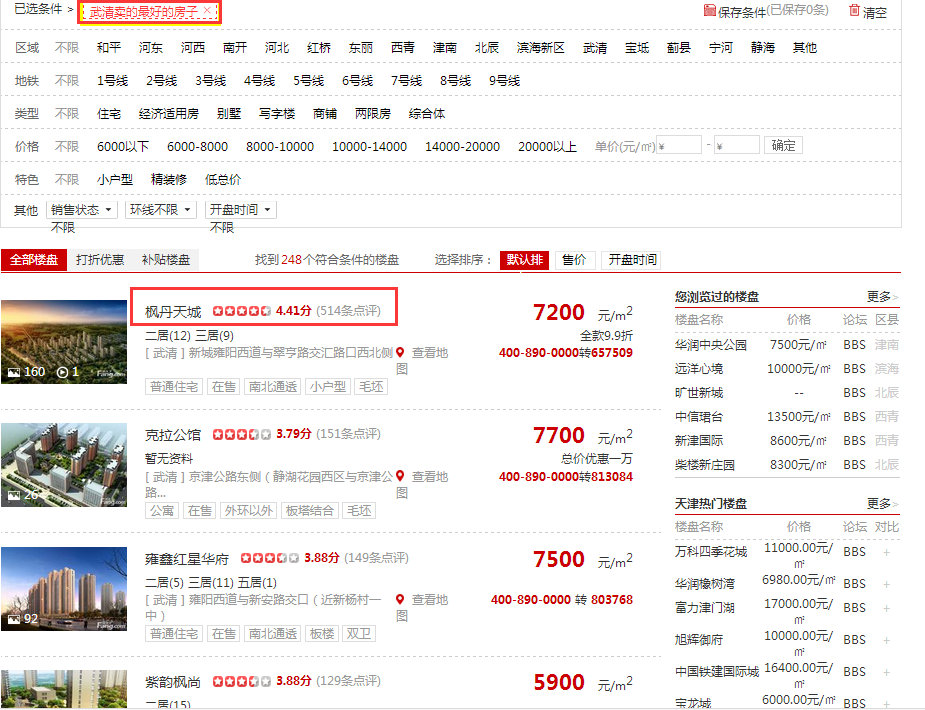Add 华润橡树湾 to compare
This screenshot has height=710, width=925.
tap(886, 584)
